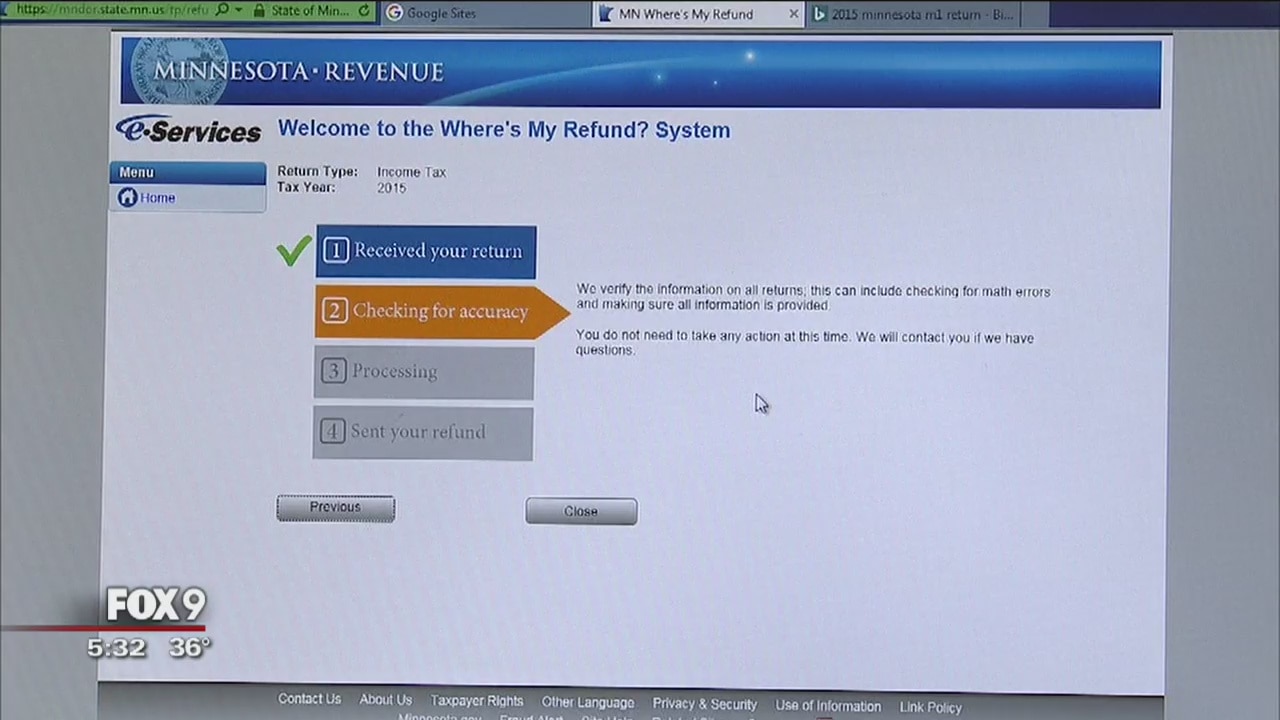This screenshot has height=720, width=1280.
Task: Open the Privacy & Security link
Action: (704, 704)
